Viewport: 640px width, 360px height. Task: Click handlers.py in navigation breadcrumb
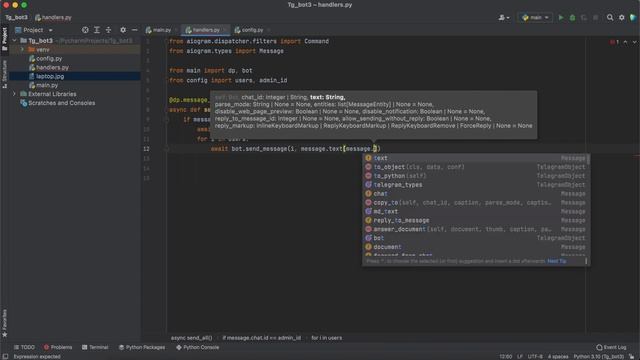pos(53,18)
